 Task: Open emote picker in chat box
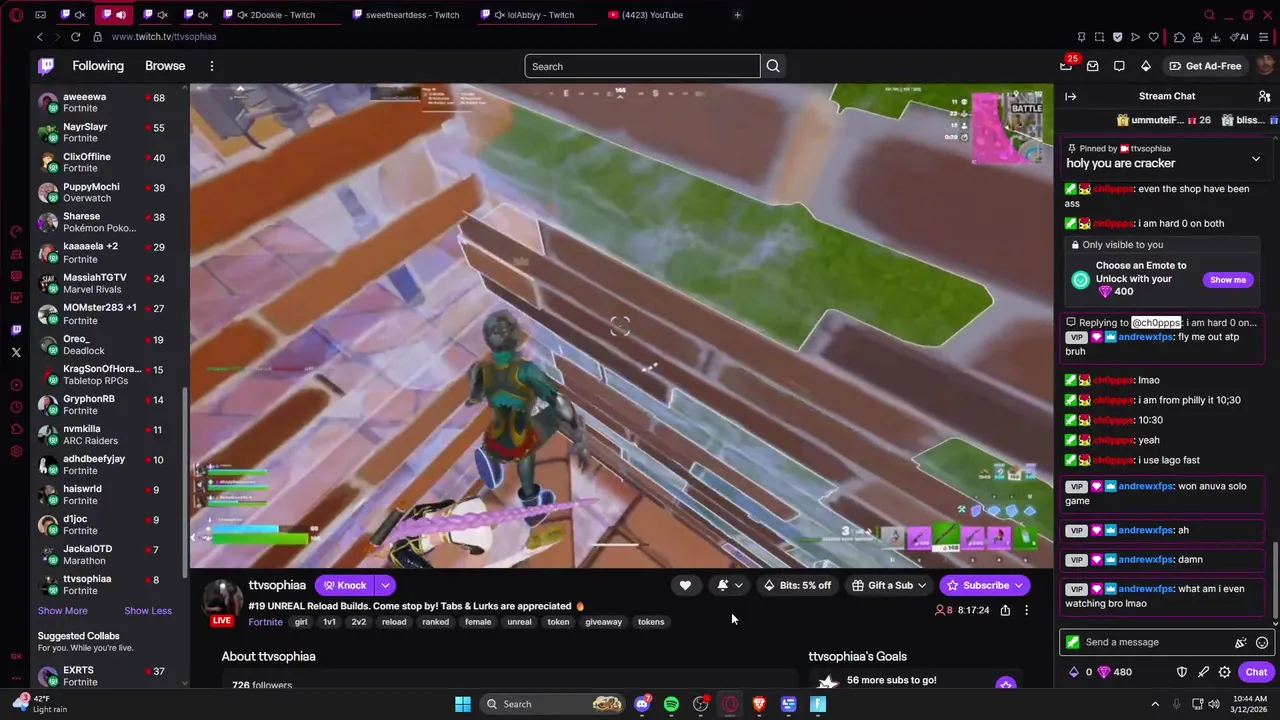(x=1262, y=642)
